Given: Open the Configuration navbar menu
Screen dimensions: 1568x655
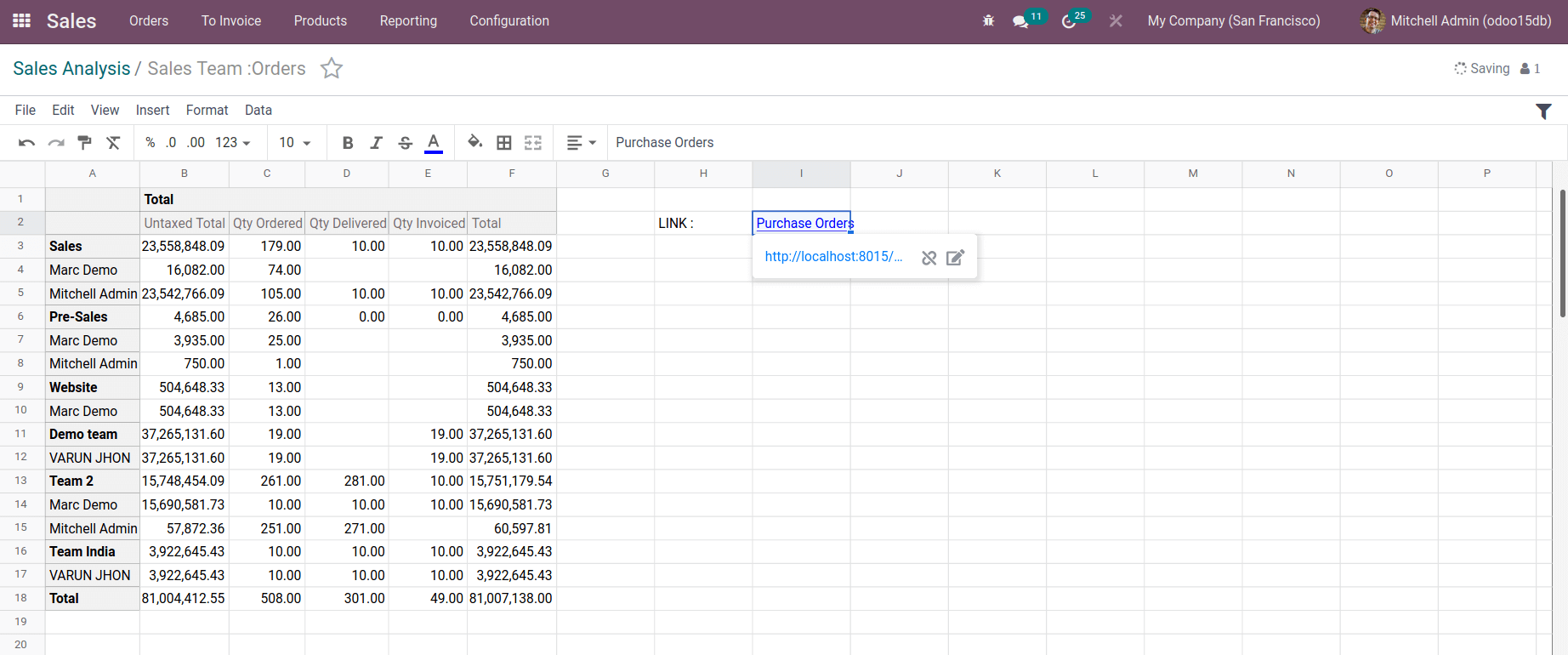Looking at the screenshot, I should 509,20.
